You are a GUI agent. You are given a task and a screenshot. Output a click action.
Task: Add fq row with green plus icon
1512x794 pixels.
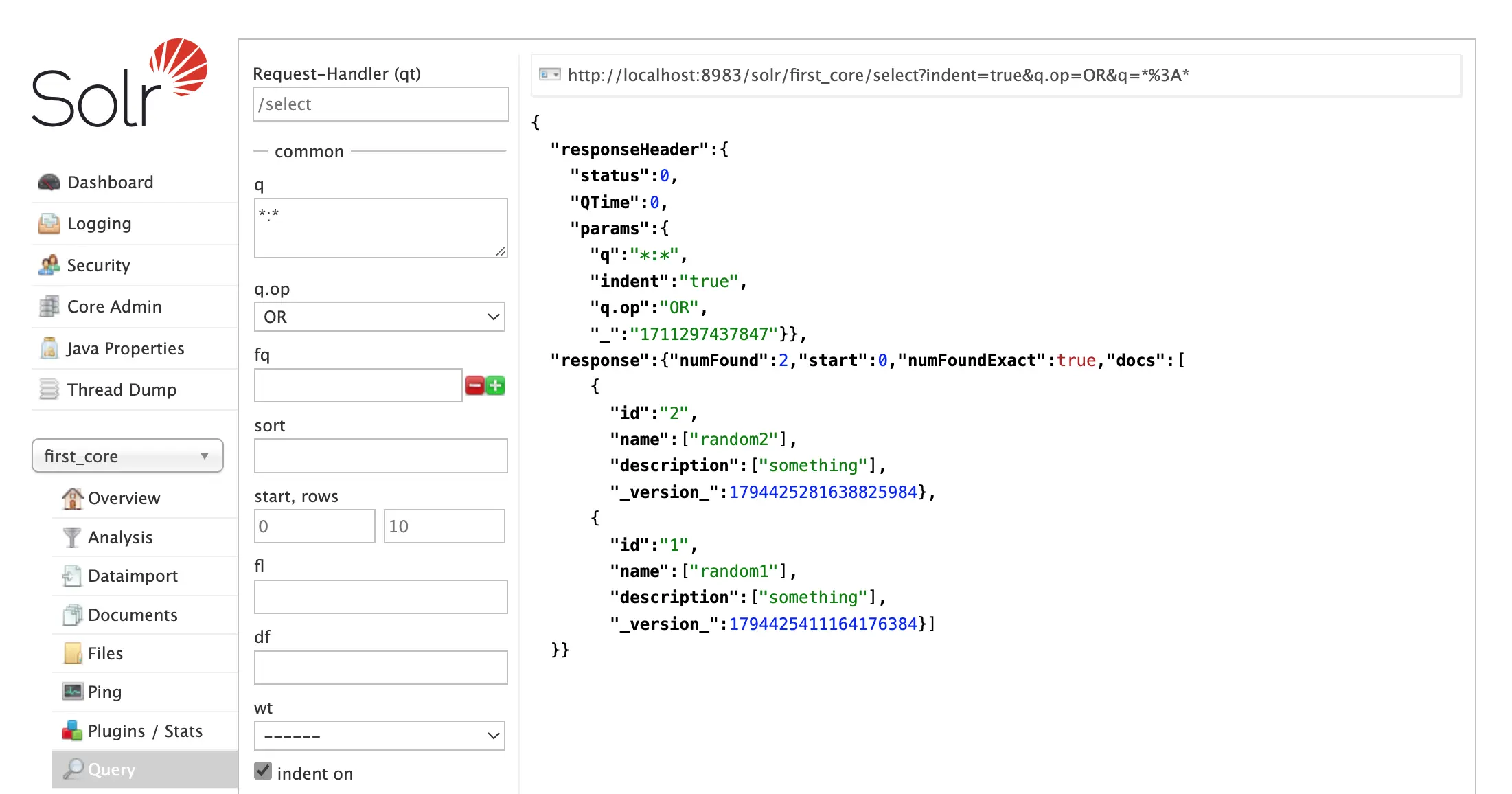pos(495,385)
